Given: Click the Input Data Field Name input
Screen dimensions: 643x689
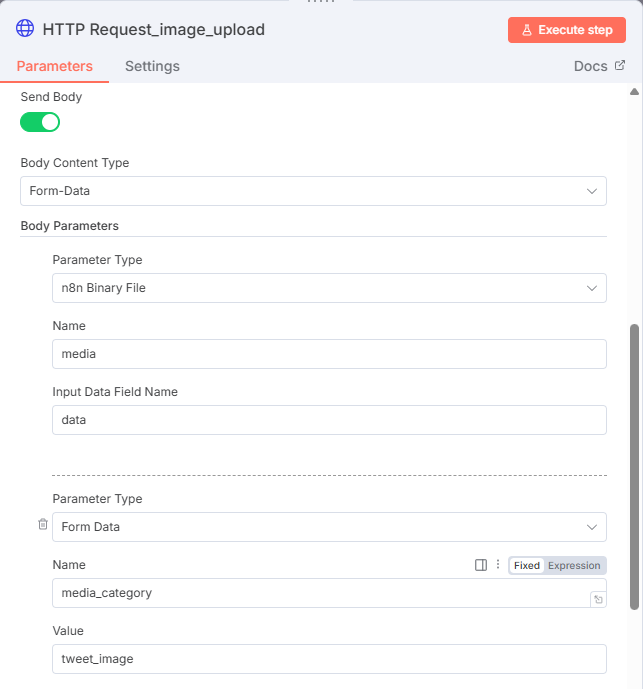Looking at the screenshot, I should [x=329, y=420].
